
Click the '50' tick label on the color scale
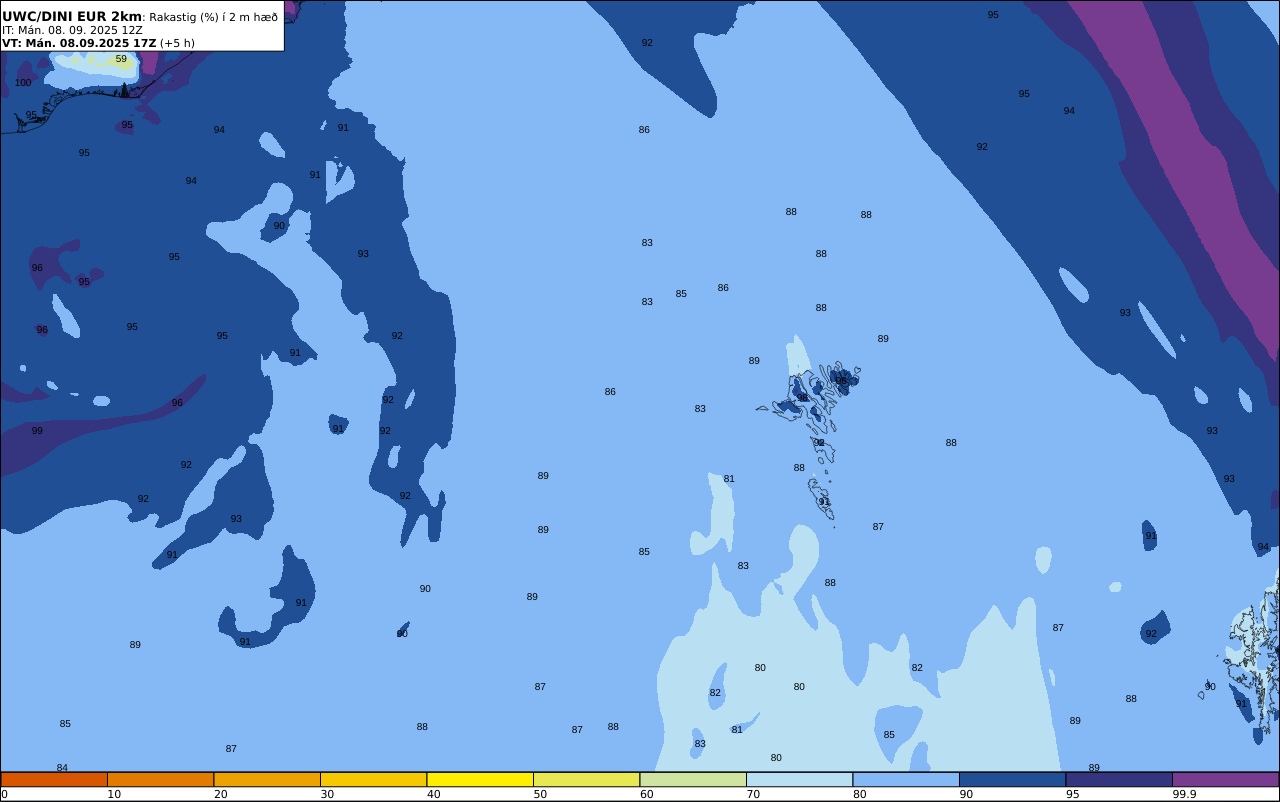(x=540, y=794)
